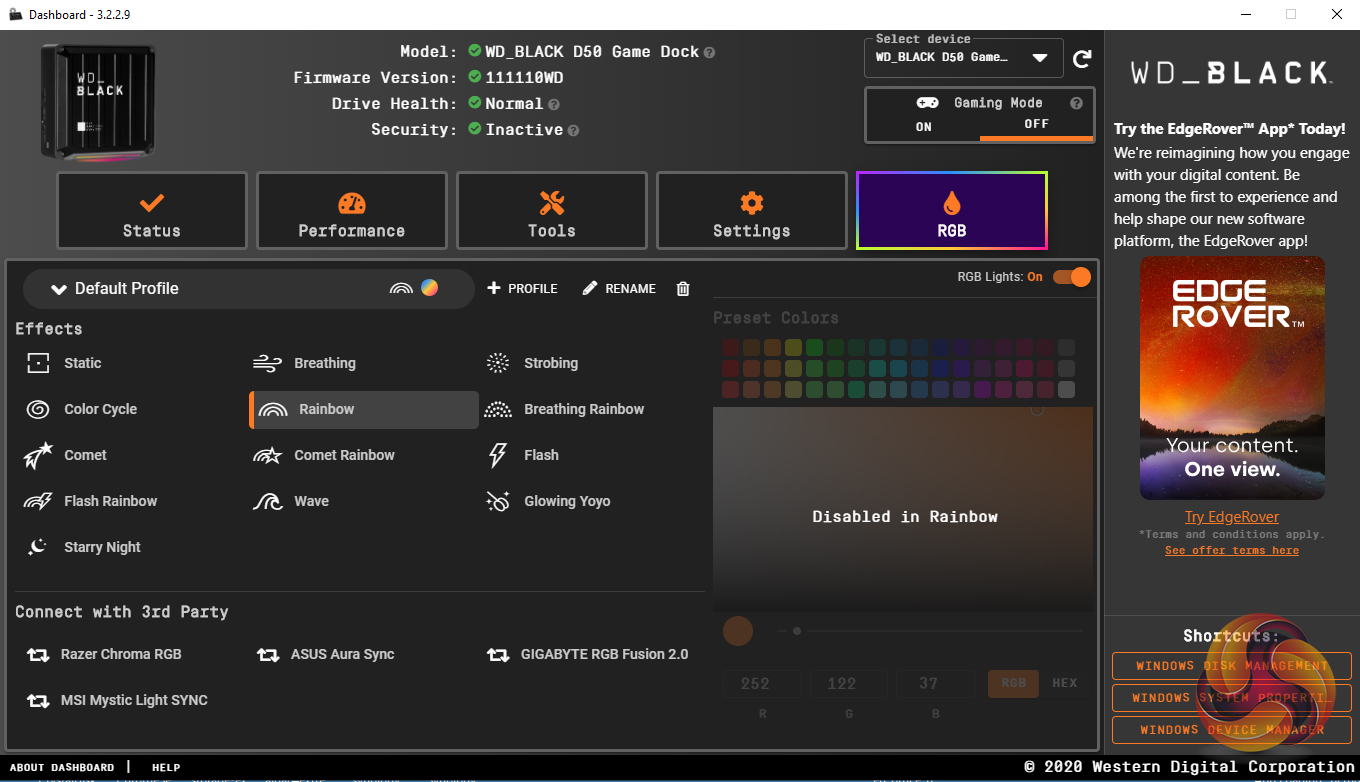Select the Comet effect icon

38,456
